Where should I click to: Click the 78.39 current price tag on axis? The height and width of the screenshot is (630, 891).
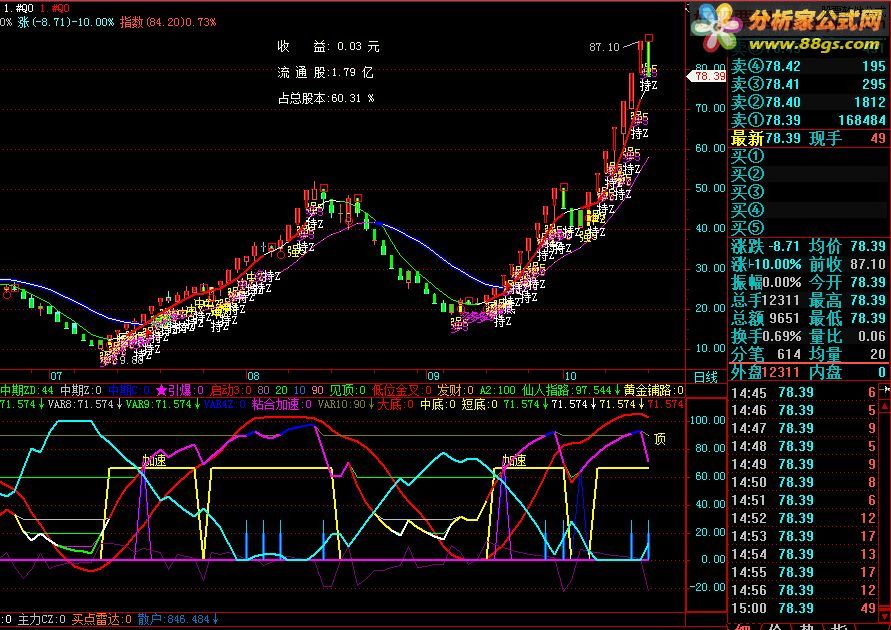tap(707, 76)
